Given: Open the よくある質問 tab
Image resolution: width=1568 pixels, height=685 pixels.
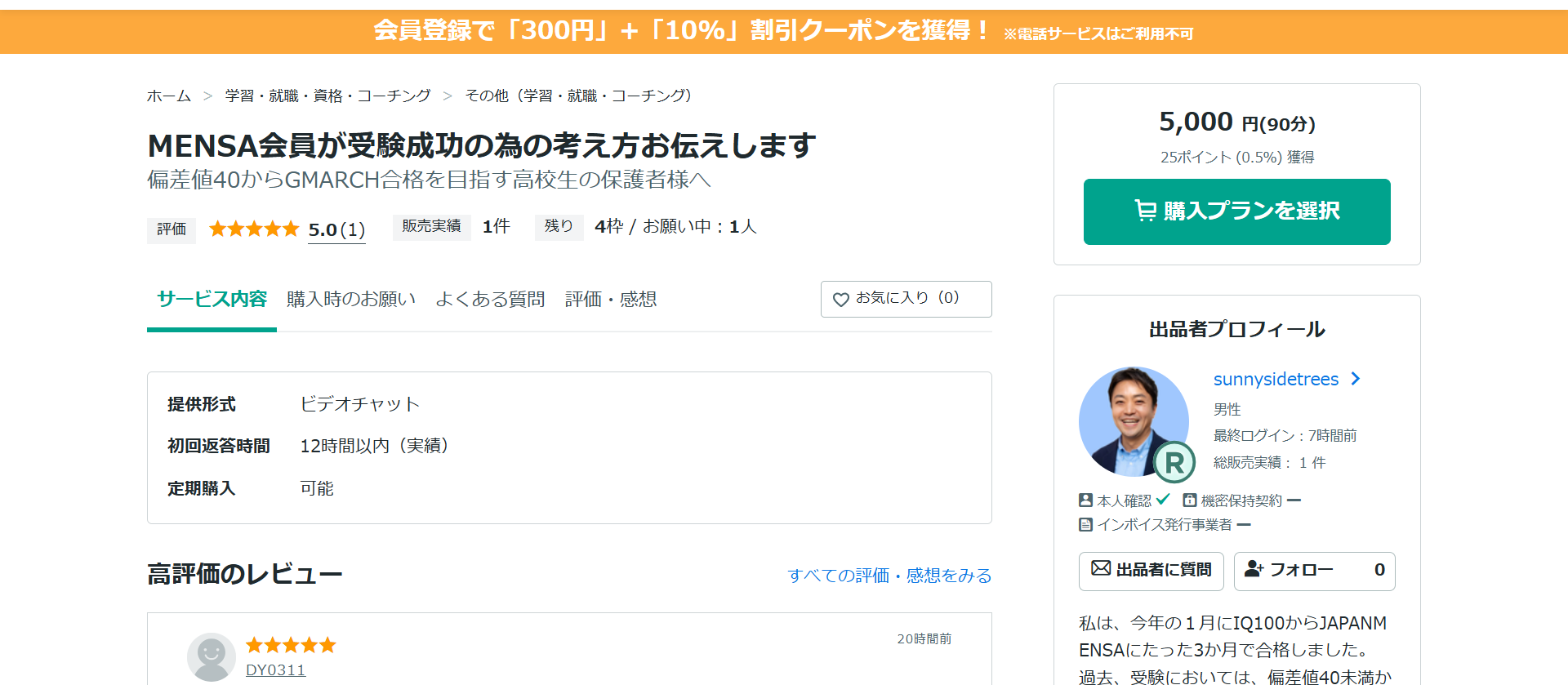Looking at the screenshot, I should pos(490,299).
